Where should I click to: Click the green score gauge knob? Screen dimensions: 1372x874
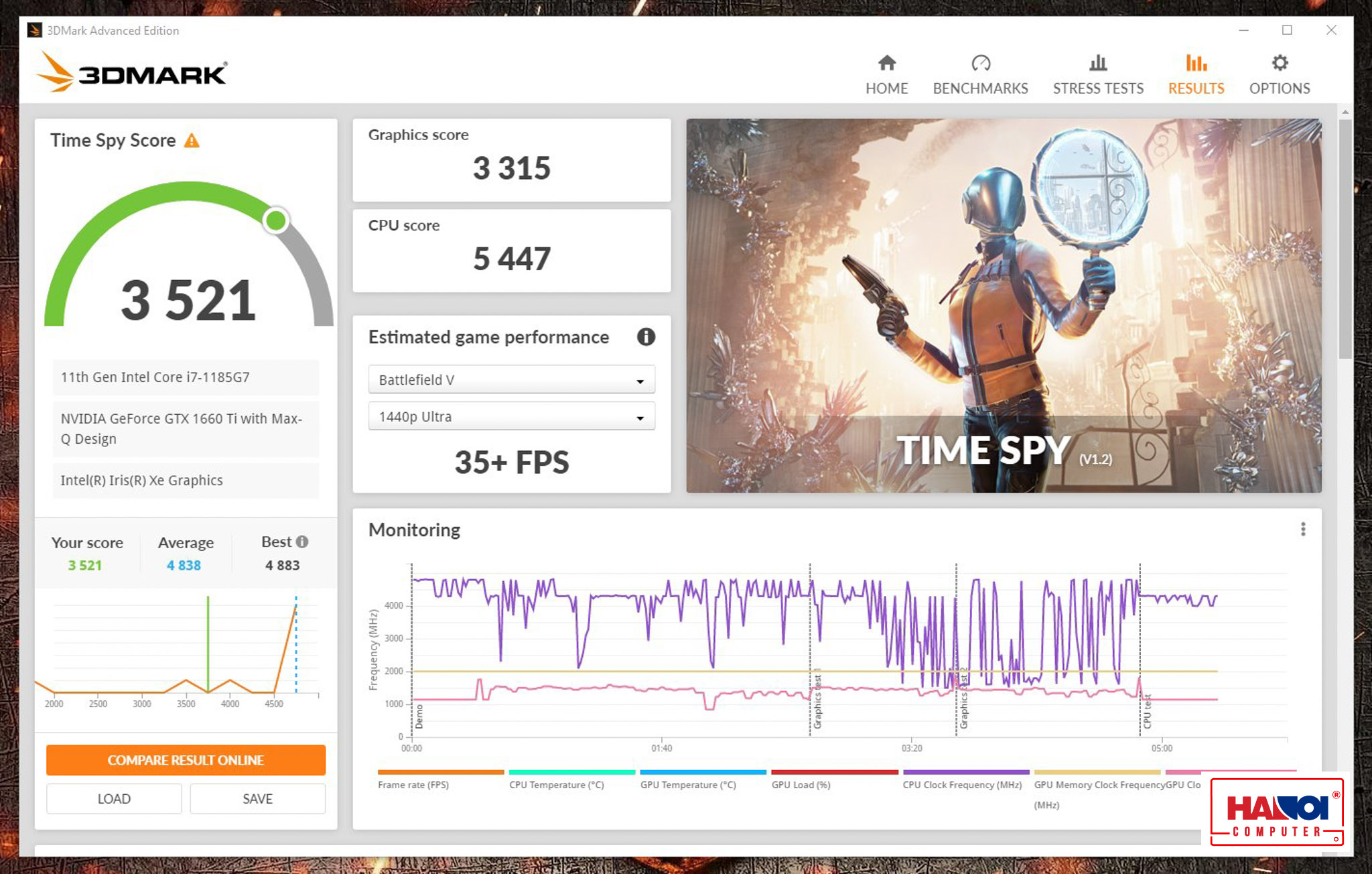point(275,220)
